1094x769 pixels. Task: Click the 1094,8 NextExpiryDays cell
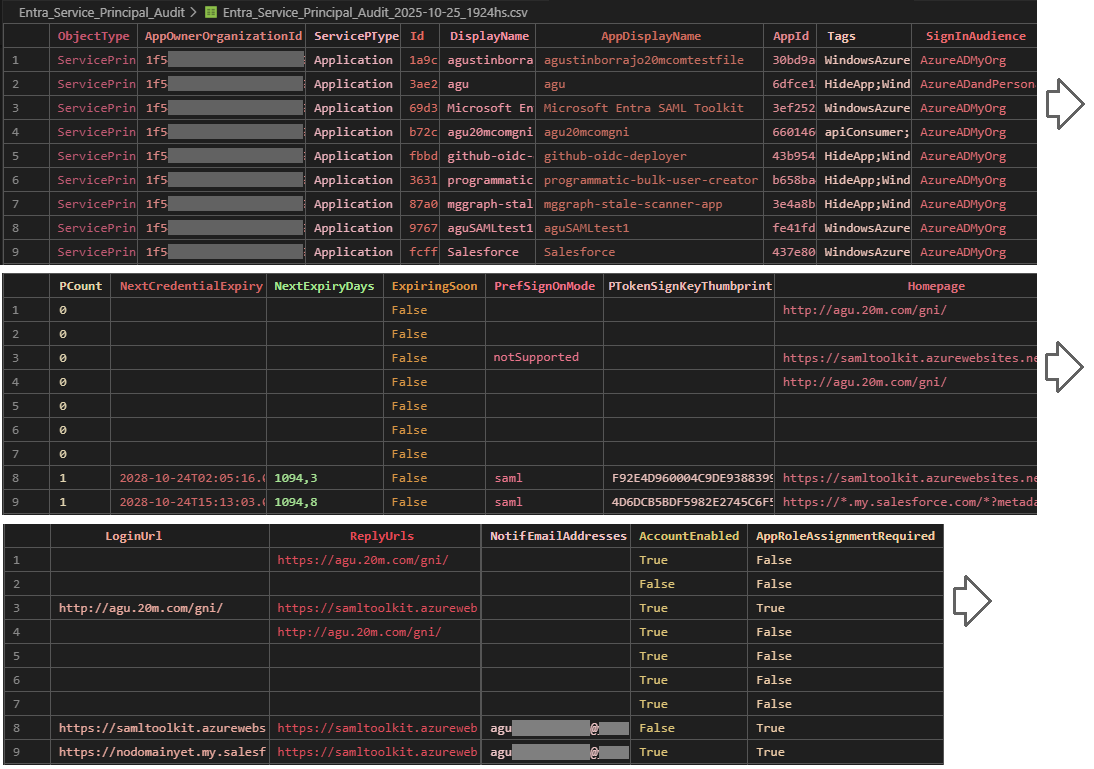pyautogui.click(x=296, y=502)
